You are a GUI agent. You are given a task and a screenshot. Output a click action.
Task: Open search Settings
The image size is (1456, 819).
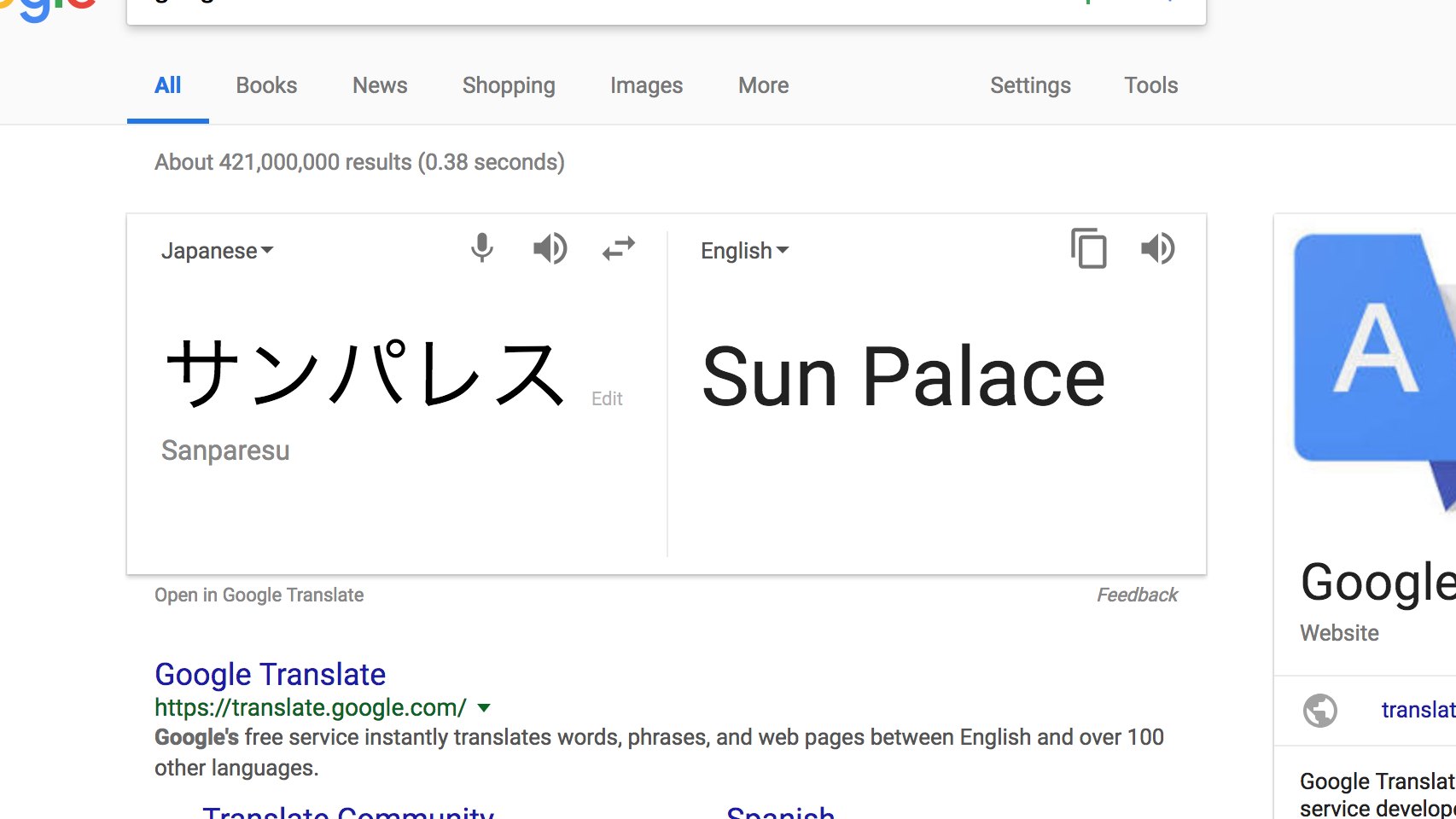point(1030,85)
